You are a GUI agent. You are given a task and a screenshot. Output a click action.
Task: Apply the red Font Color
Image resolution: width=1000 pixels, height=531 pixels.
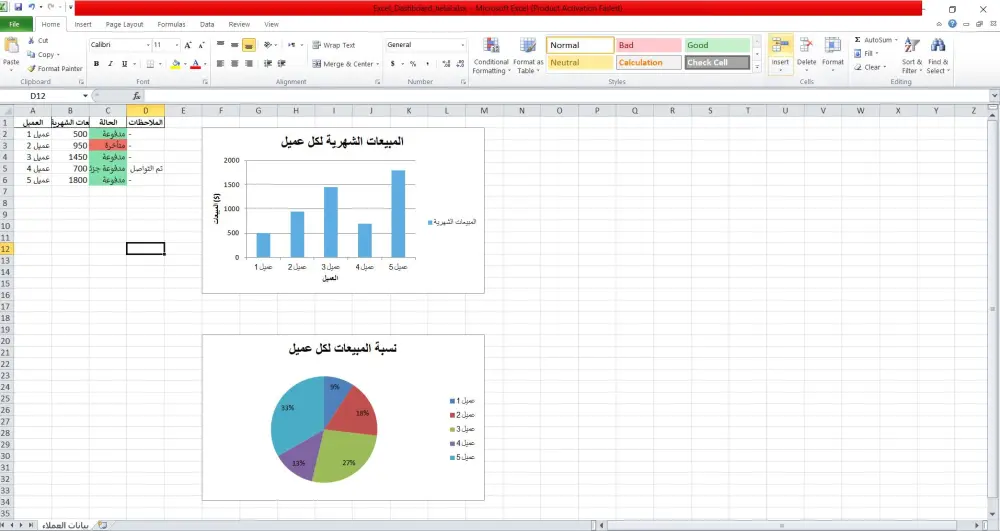tap(195, 64)
